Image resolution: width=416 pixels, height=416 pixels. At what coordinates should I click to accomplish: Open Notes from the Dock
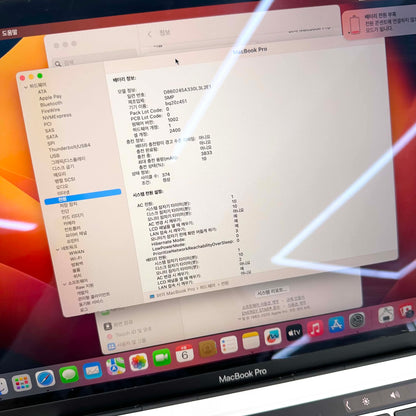[251, 341]
